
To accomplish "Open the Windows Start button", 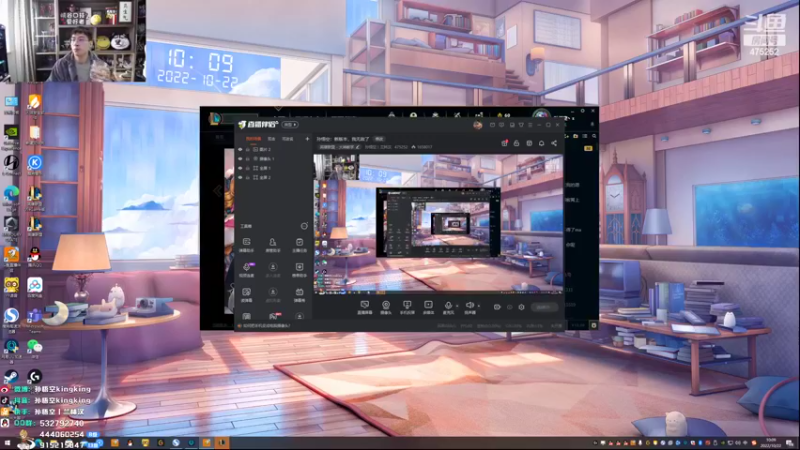I will [x=7, y=443].
